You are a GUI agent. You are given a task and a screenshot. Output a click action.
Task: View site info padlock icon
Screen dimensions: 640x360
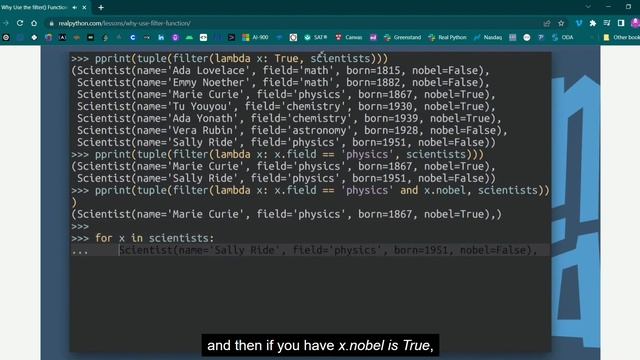point(51,24)
